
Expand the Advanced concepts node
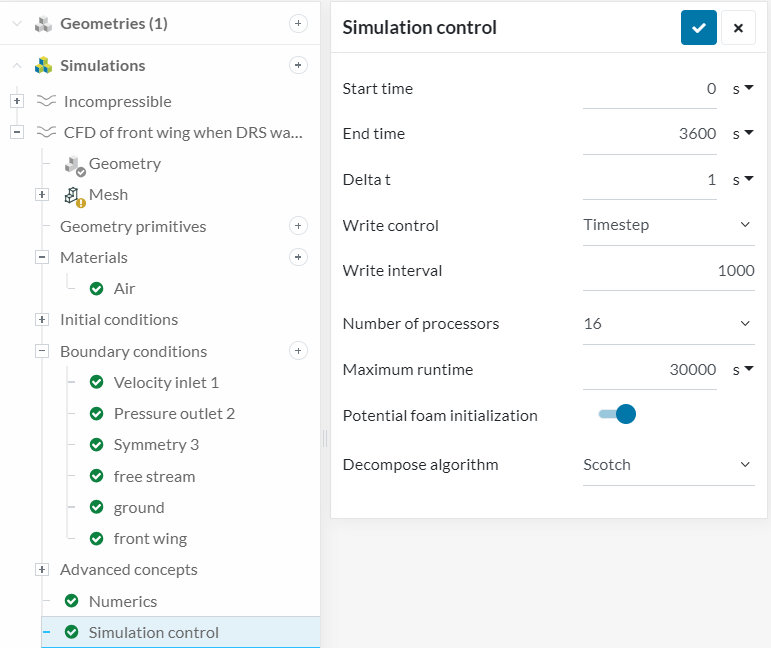[42, 570]
